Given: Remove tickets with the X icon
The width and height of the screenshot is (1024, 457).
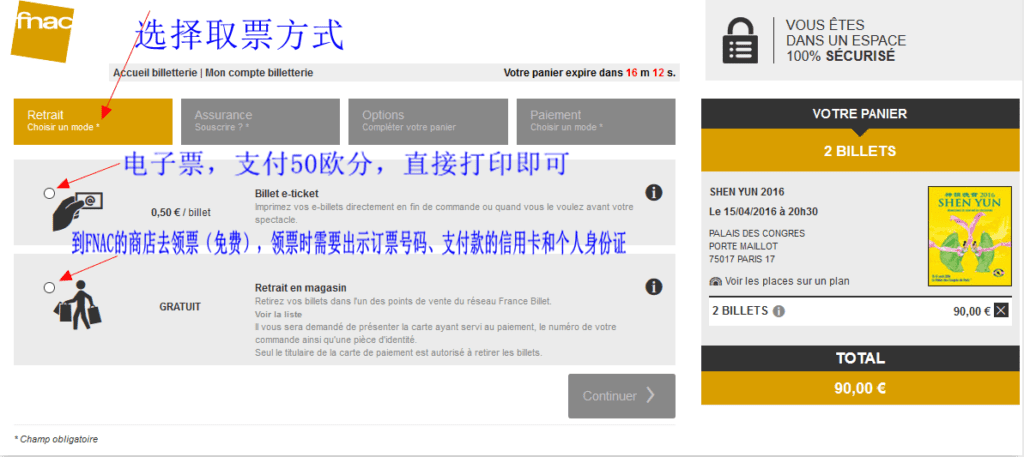Looking at the screenshot, I should (x=1002, y=311).
